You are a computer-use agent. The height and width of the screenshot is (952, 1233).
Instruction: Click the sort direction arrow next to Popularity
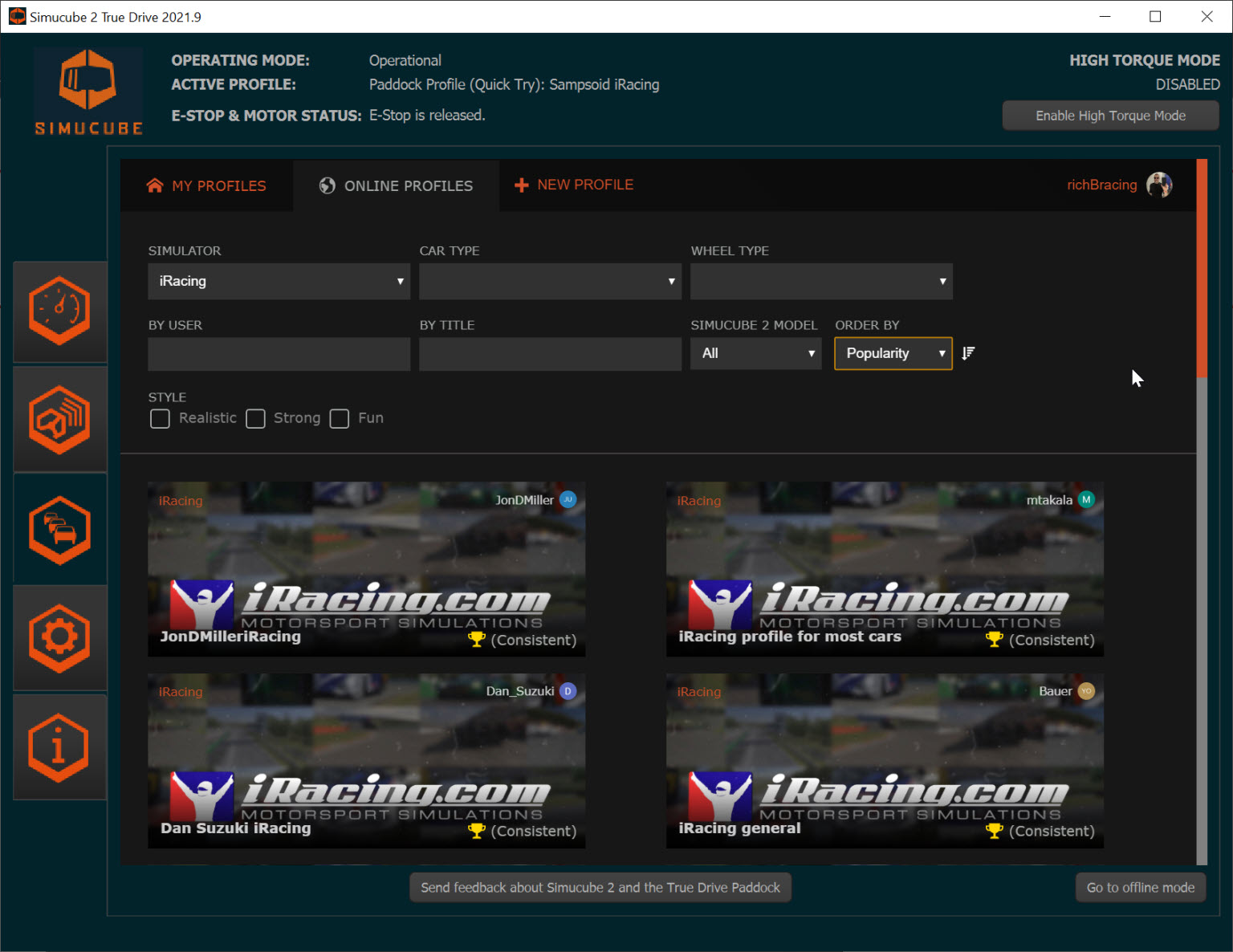pos(968,353)
